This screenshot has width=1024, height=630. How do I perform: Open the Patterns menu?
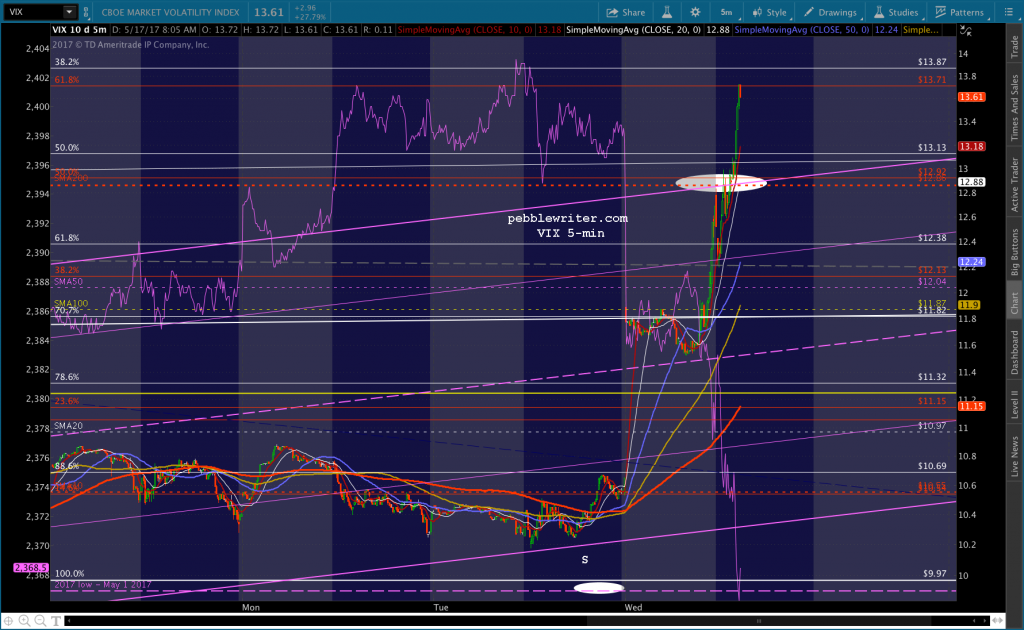point(959,12)
